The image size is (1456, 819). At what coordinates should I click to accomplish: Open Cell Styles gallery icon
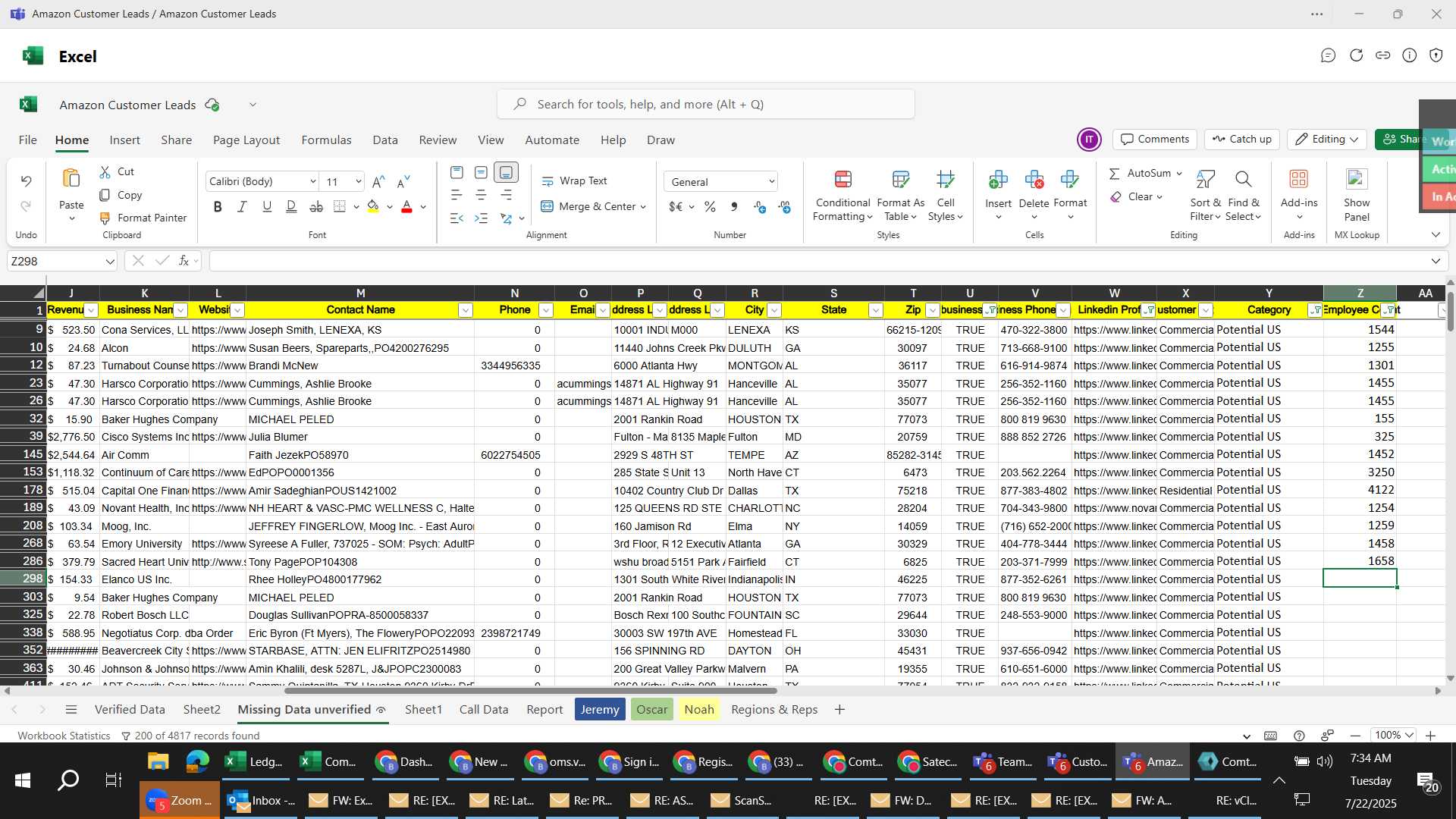coord(945,180)
